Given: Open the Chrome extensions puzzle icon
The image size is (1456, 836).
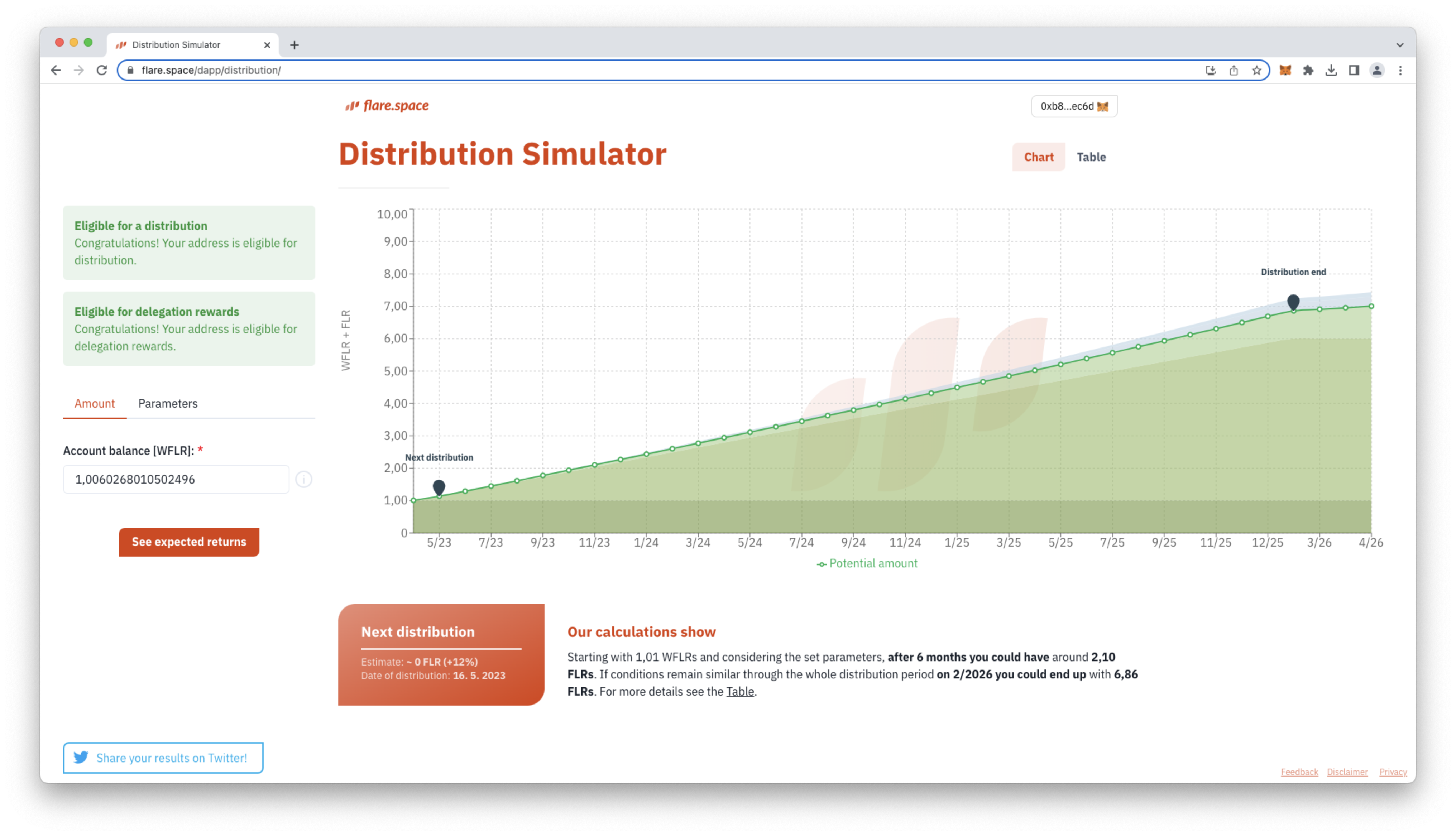Looking at the screenshot, I should [x=1308, y=70].
